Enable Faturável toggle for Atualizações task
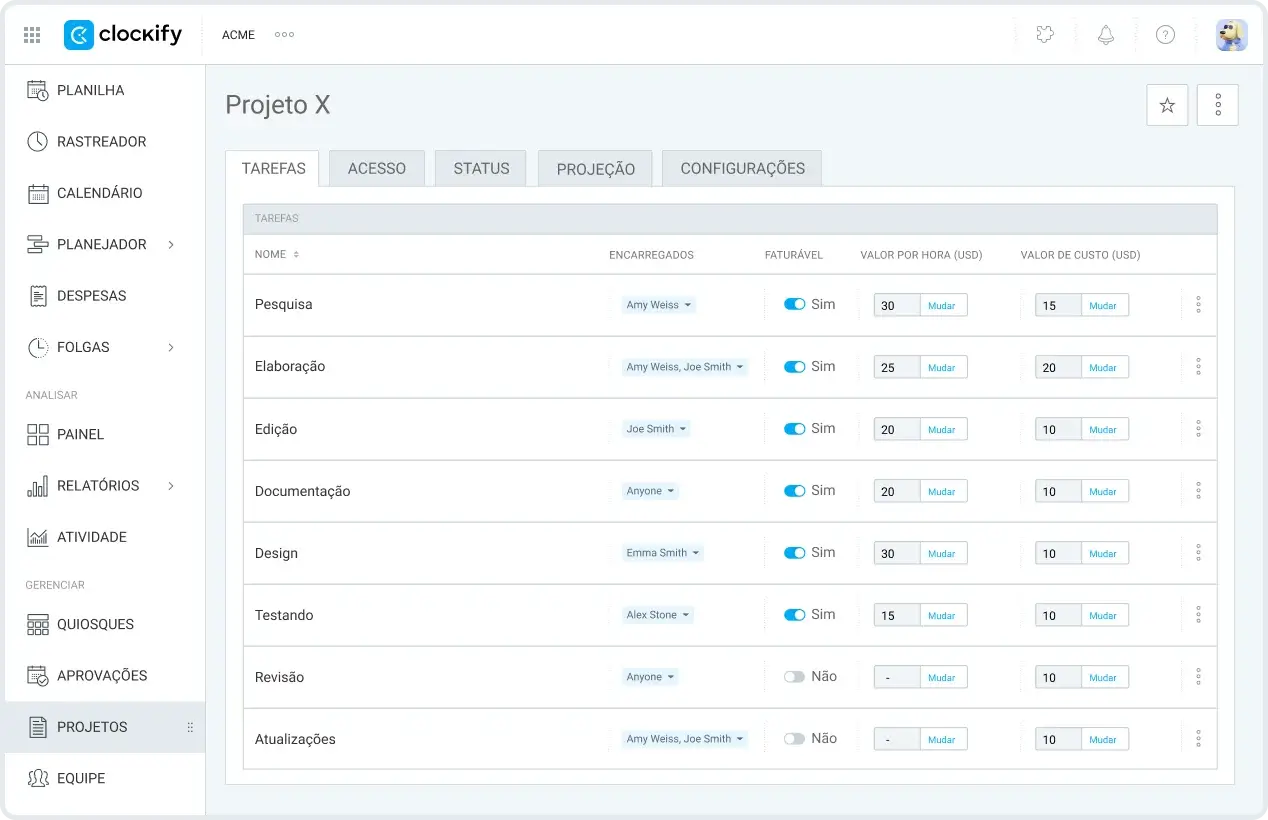Image resolution: width=1268 pixels, height=820 pixels. (795, 739)
